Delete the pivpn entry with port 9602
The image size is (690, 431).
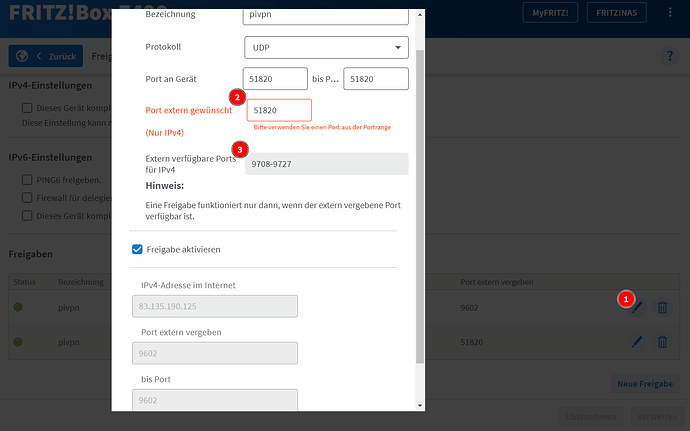[662, 308]
